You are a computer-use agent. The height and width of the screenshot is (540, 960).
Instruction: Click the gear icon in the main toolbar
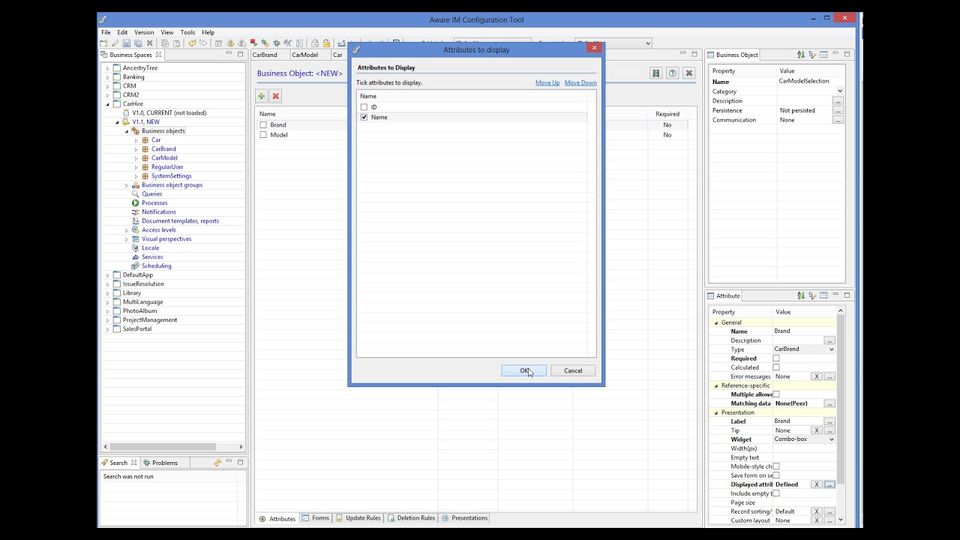[x=276, y=43]
